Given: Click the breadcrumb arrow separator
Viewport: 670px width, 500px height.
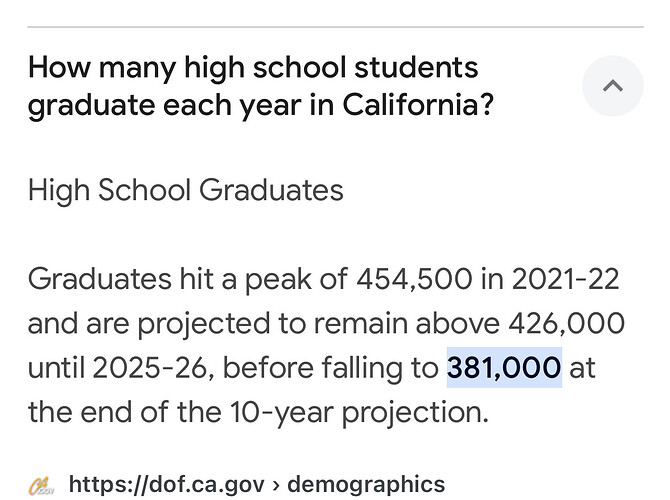Looking at the screenshot, I should pyautogui.click(x=276, y=485).
